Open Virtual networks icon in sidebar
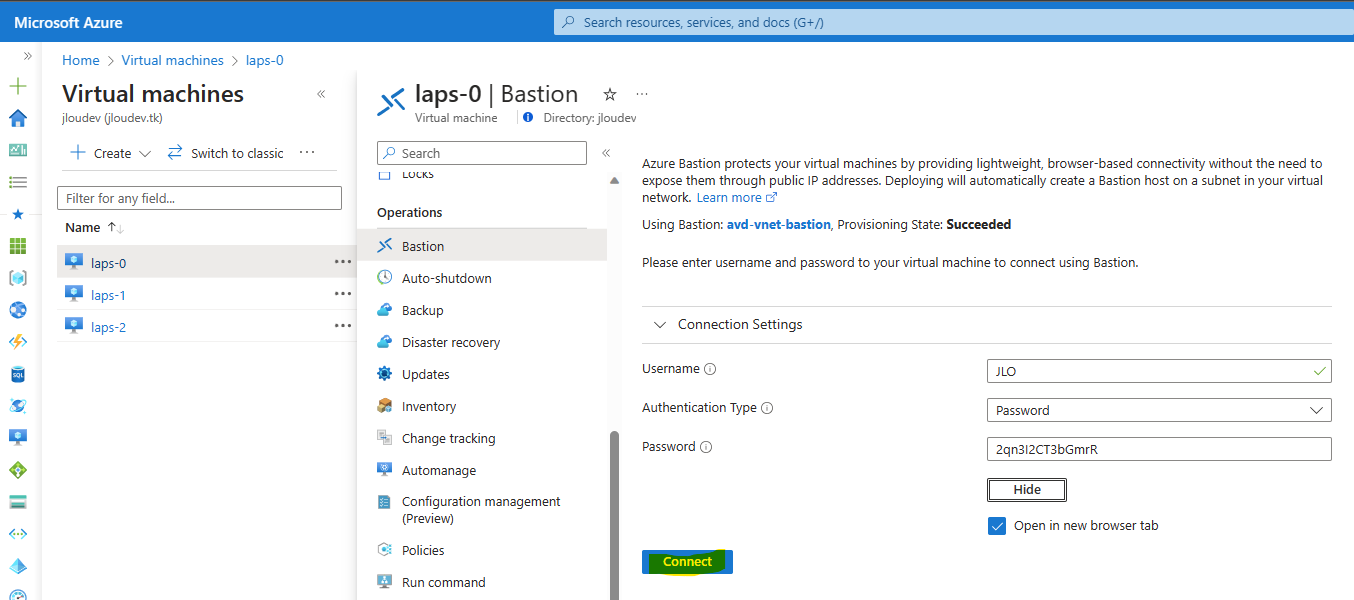 [x=18, y=534]
